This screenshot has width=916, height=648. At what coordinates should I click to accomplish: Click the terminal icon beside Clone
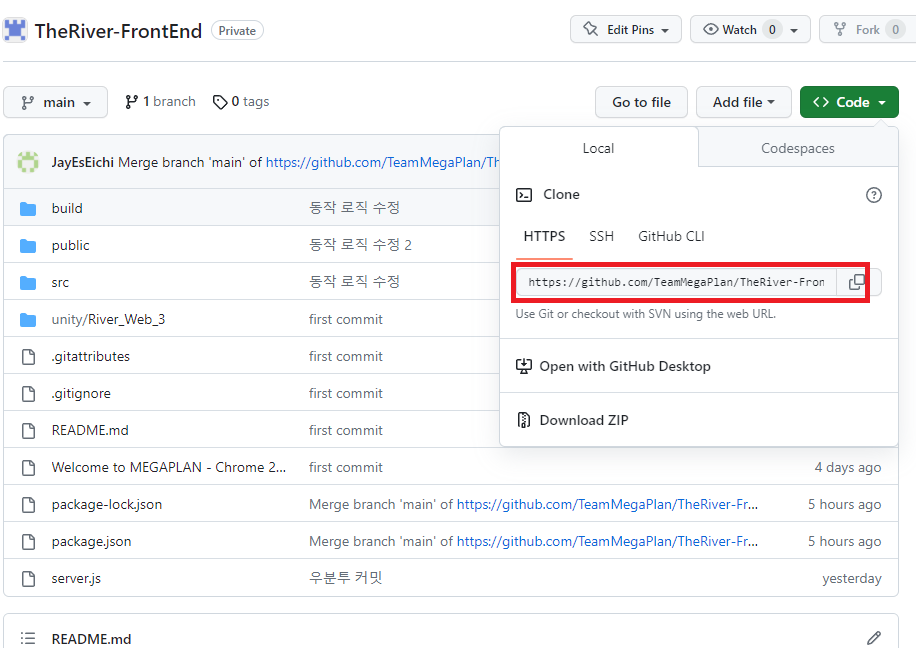click(523, 195)
